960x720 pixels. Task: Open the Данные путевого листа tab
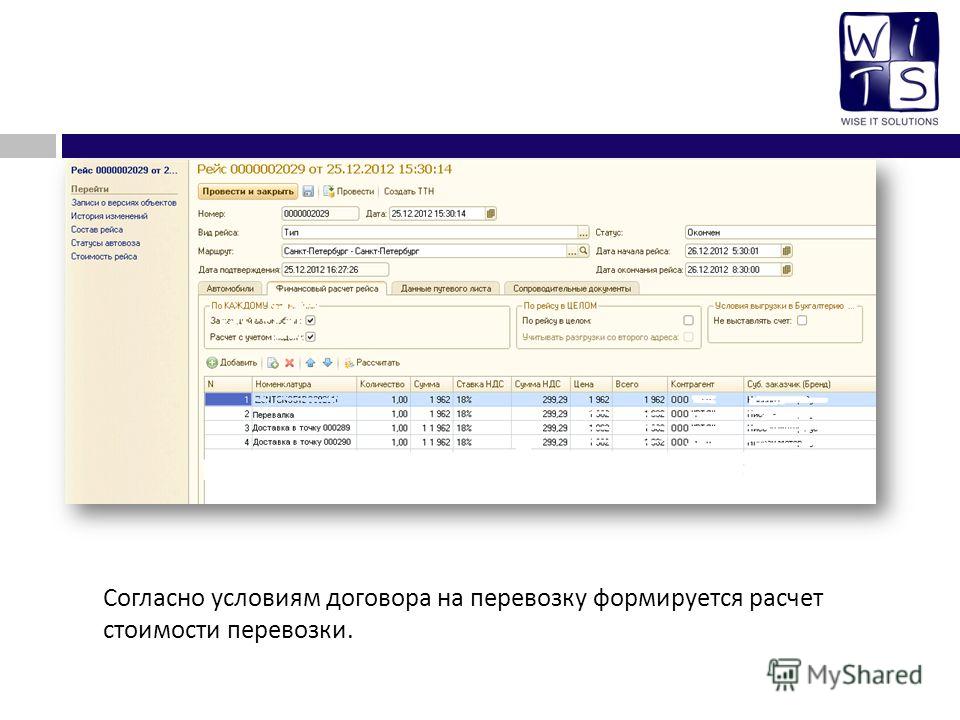tap(446, 288)
